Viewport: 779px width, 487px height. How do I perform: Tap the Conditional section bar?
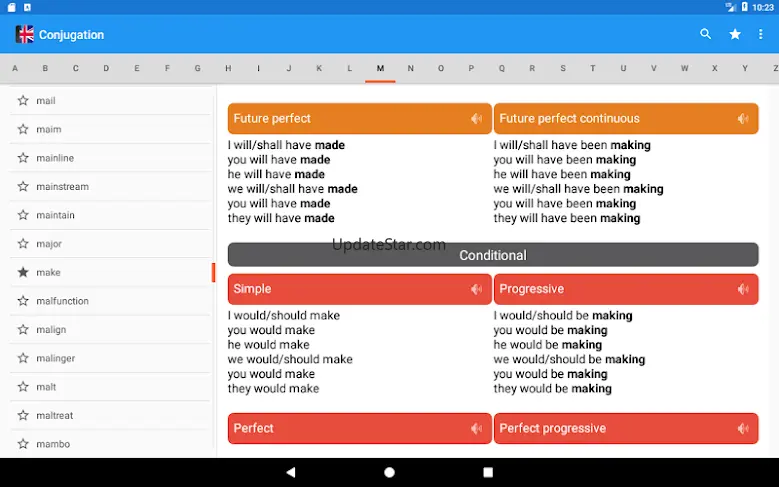pyautogui.click(x=493, y=255)
